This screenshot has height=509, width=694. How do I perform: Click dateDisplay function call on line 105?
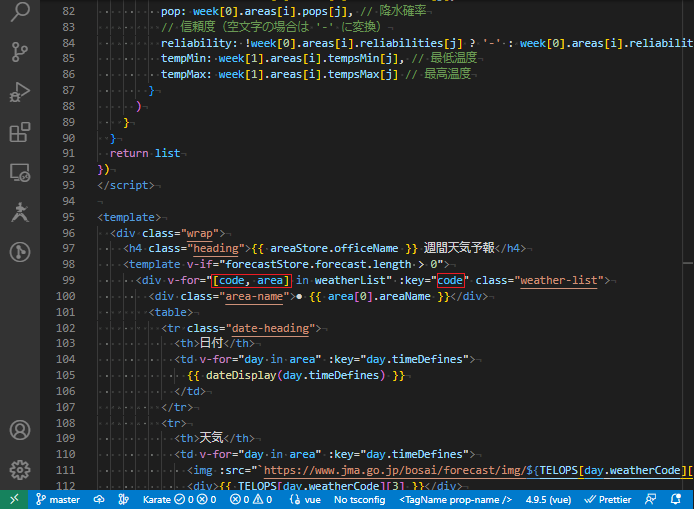tap(241, 375)
